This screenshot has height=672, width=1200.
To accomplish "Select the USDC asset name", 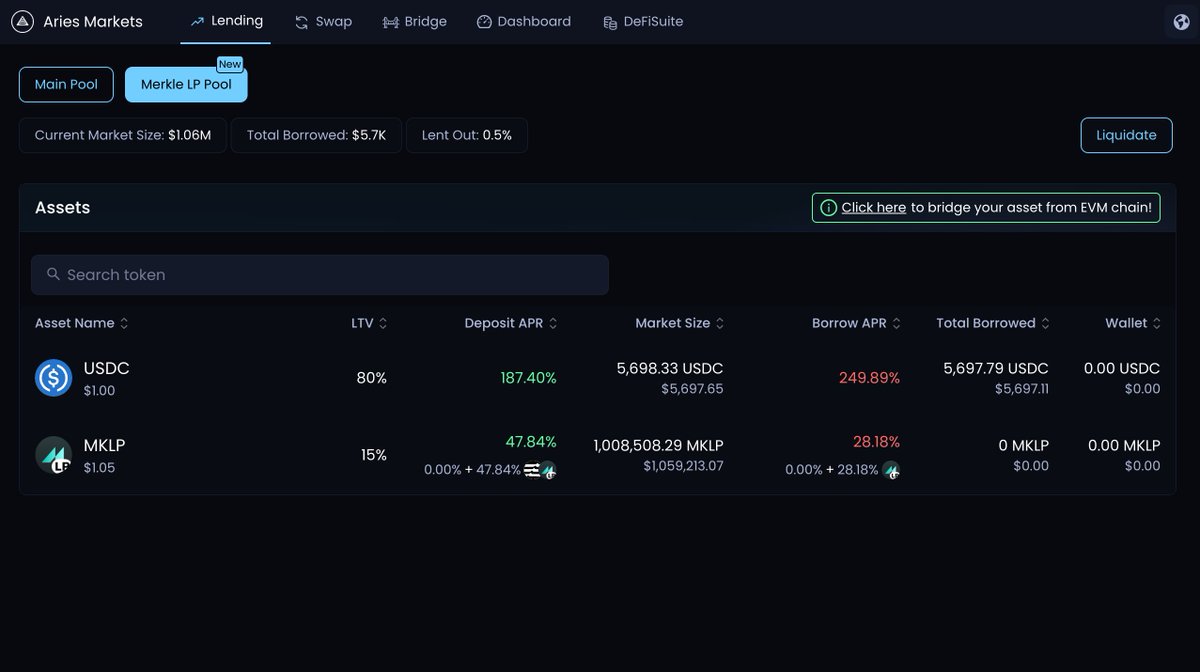I will pos(106,368).
